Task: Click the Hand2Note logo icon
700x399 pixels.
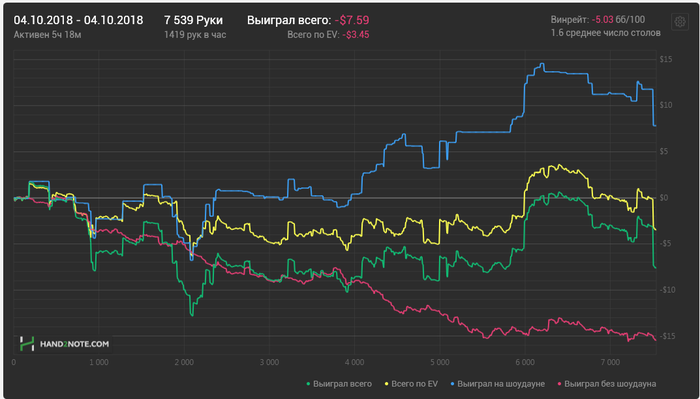Action: tap(27, 344)
